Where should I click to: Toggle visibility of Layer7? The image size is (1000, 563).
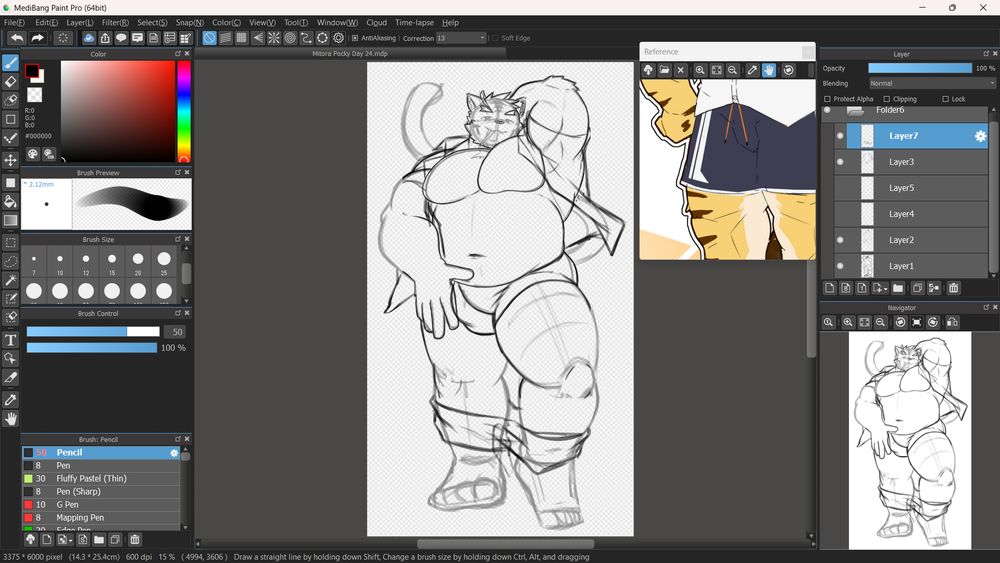click(x=840, y=136)
